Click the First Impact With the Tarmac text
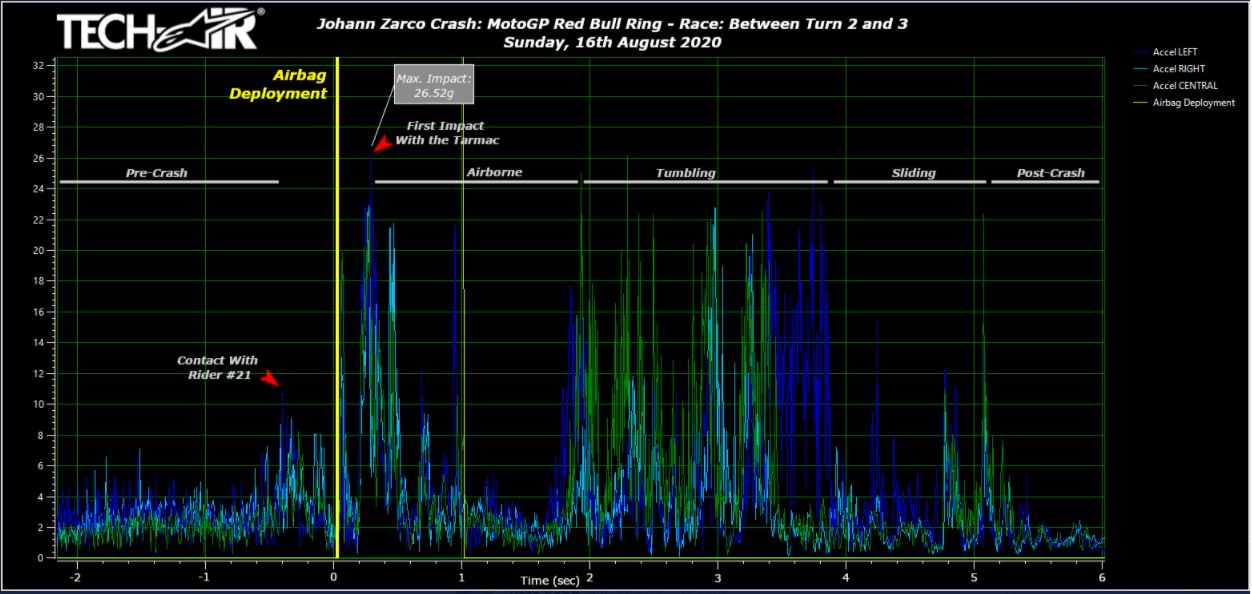The width and height of the screenshot is (1252, 594). (446, 133)
